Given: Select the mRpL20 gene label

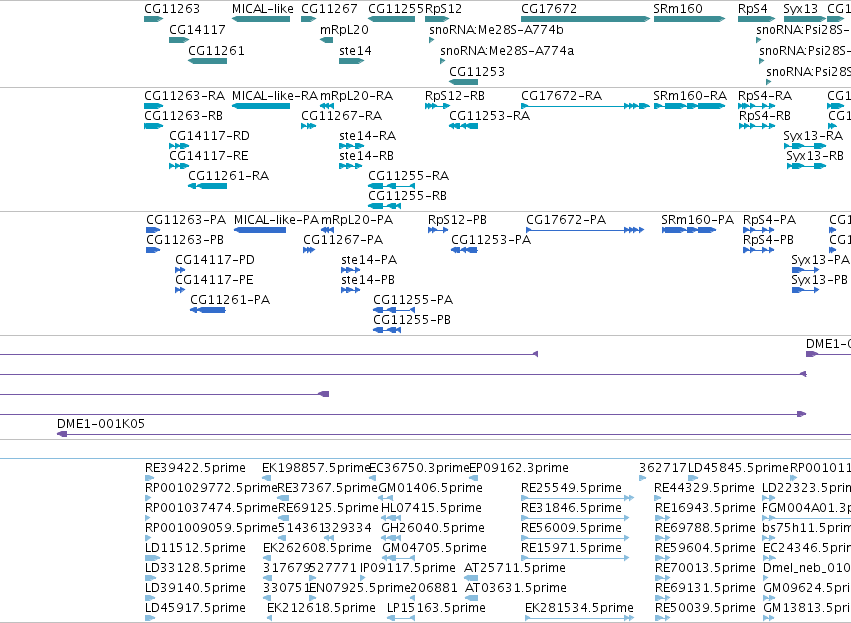Looking at the screenshot, I should (344, 30).
